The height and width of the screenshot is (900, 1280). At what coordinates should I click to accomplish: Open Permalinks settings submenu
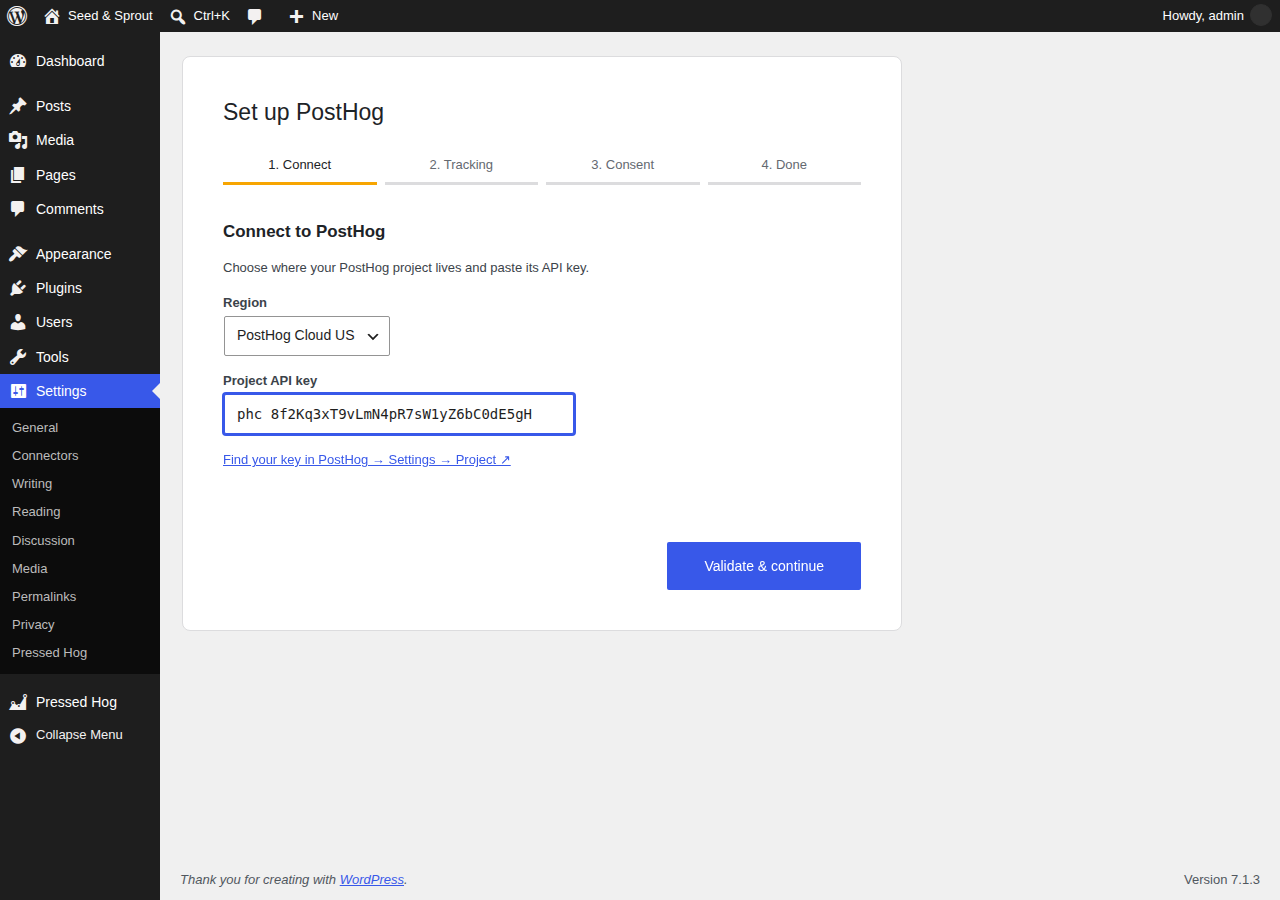point(44,597)
